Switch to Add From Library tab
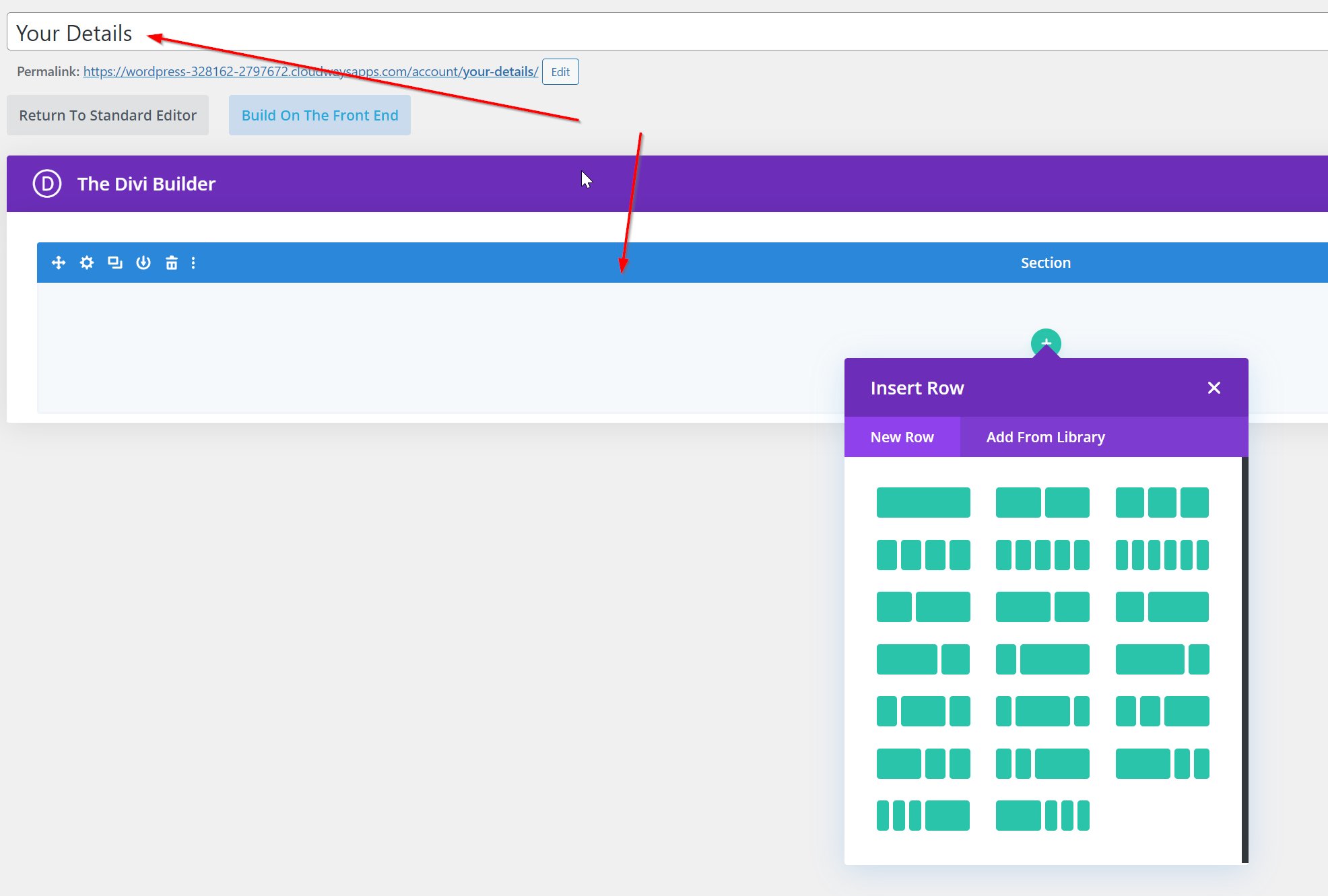The height and width of the screenshot is (896, 1328). pos(1045,437)
